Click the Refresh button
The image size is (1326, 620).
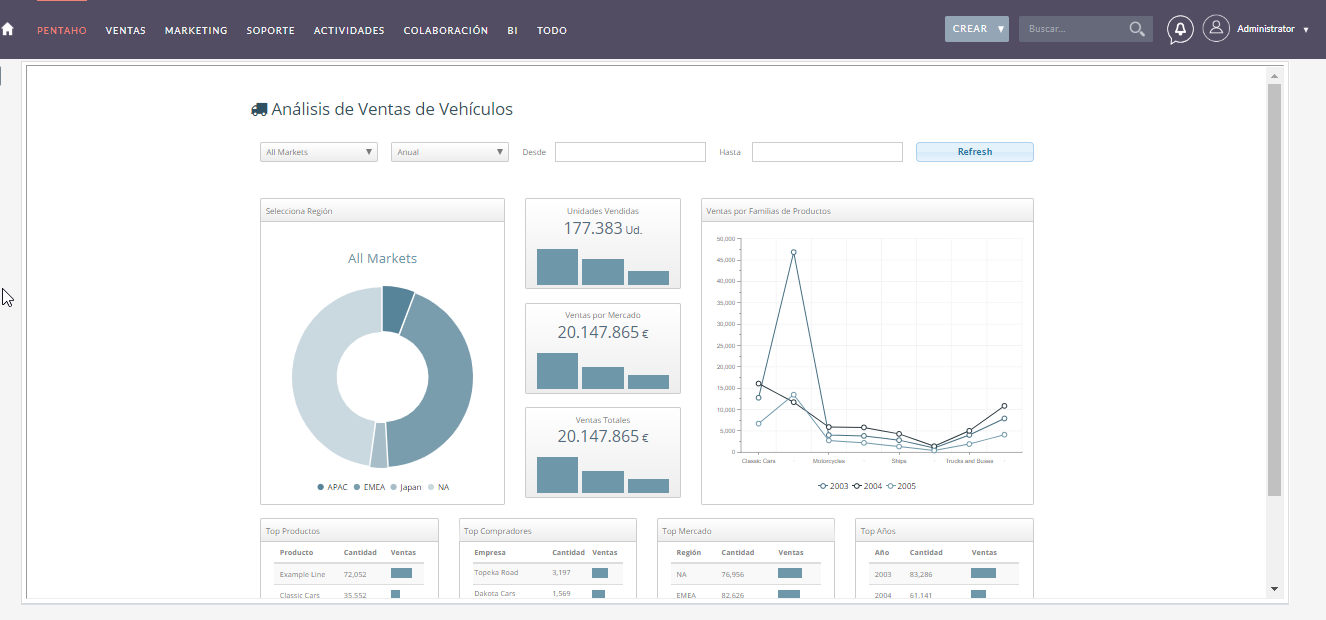point(974,151)
